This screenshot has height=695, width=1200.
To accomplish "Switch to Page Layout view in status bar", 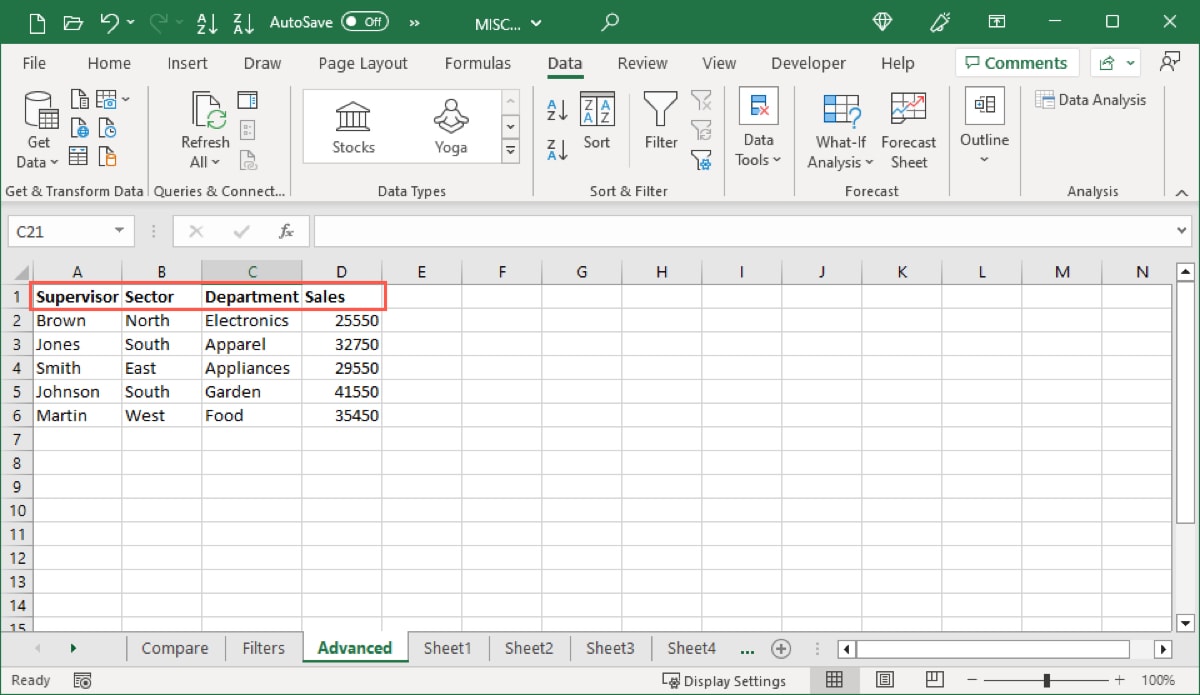I will pyautogui.click(x=885, y=680).
